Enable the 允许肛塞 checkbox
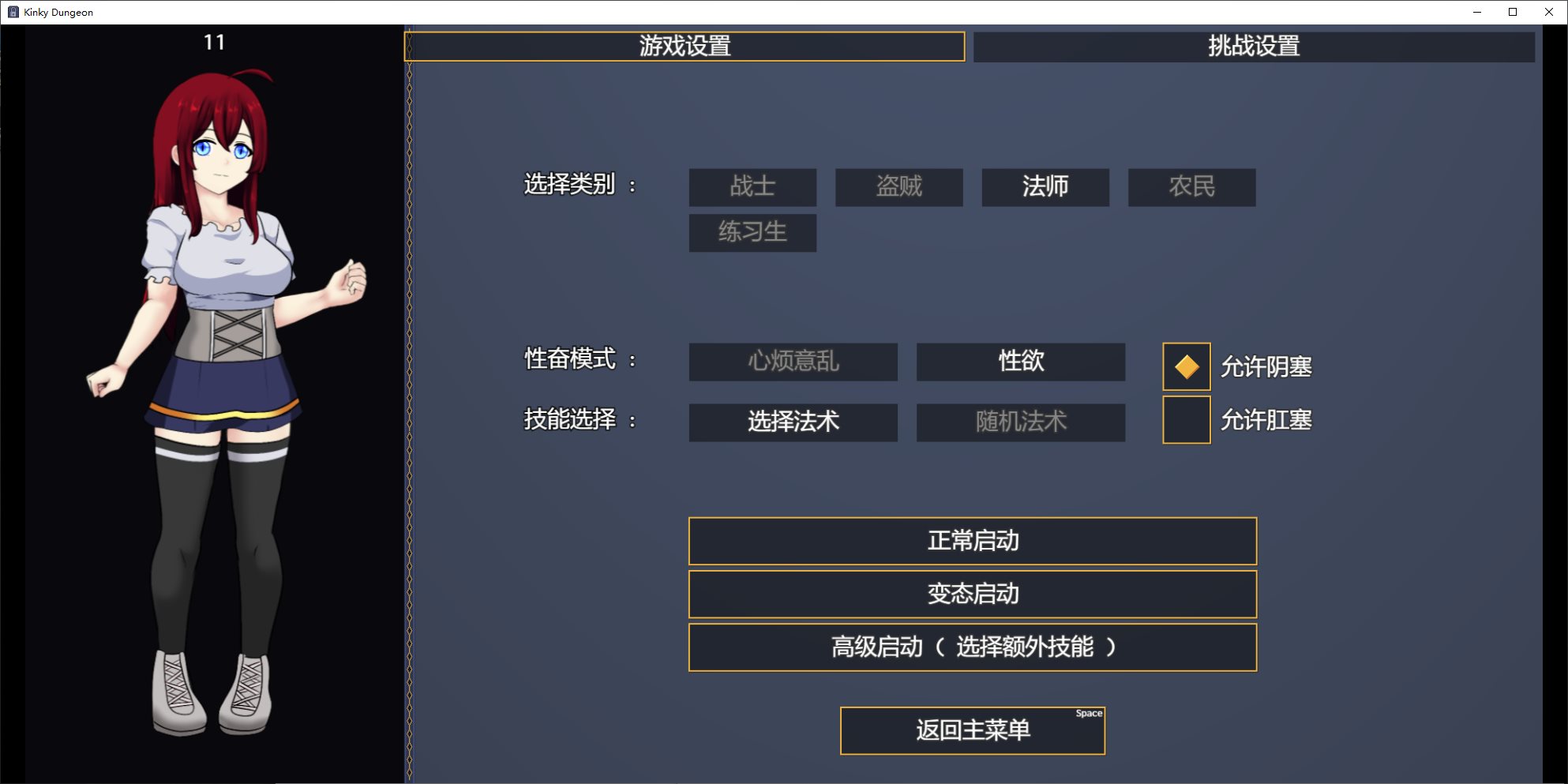 point(1186,420)
